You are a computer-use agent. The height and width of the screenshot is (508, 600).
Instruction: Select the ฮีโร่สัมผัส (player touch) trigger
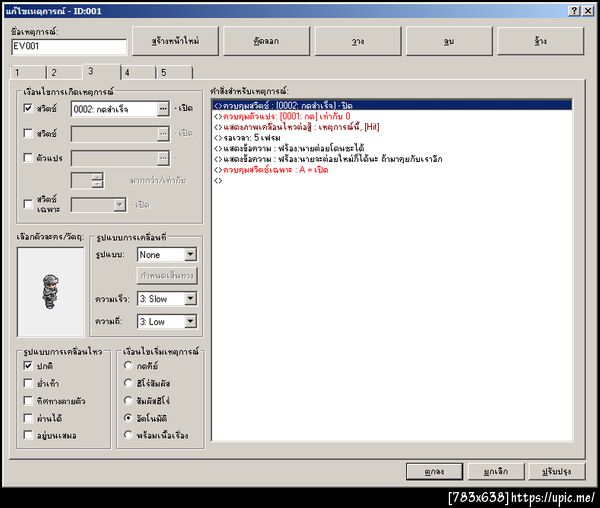[128, 383]
